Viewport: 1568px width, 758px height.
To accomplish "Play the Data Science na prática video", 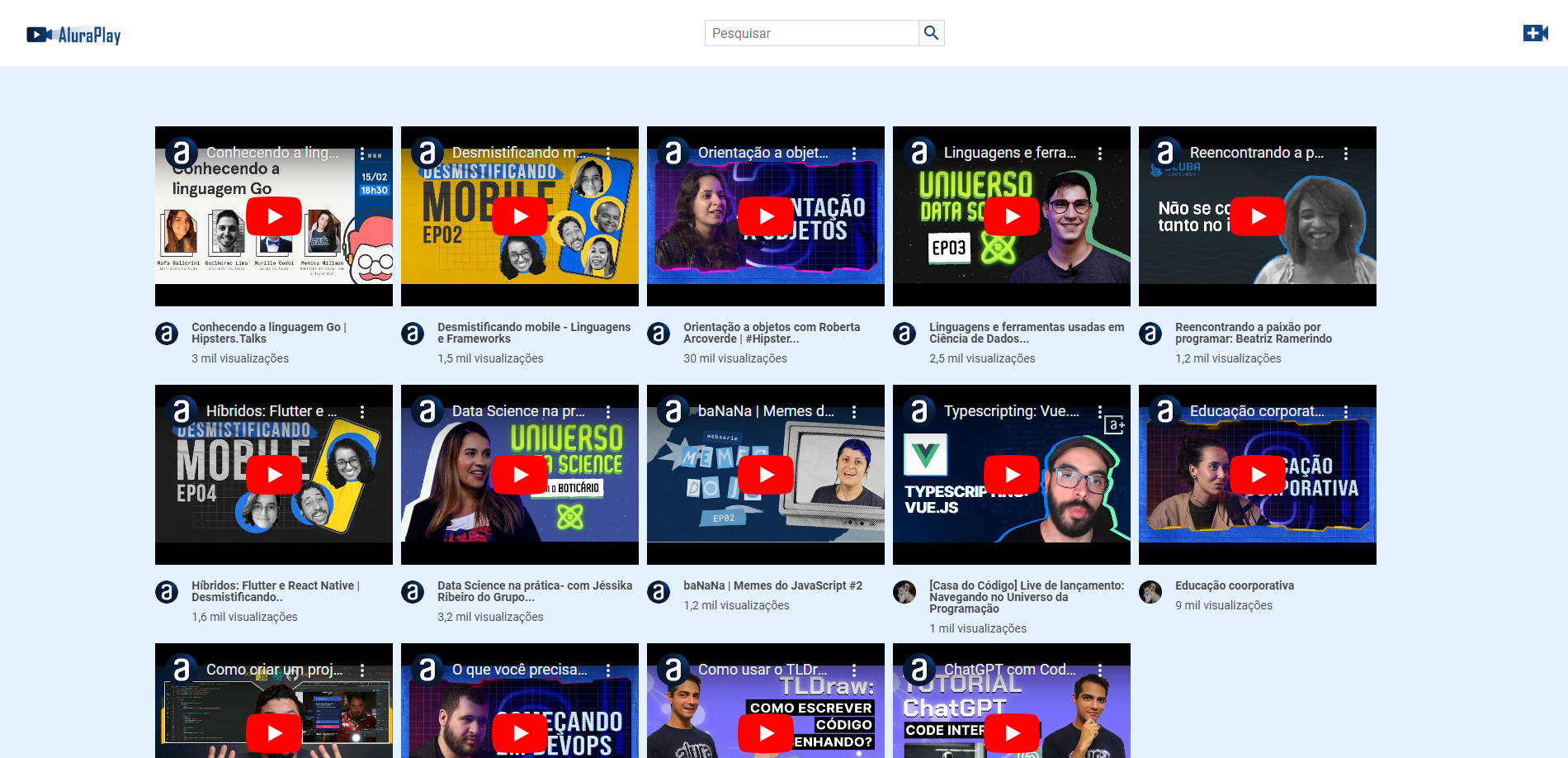I will click(x=520, y=475).
